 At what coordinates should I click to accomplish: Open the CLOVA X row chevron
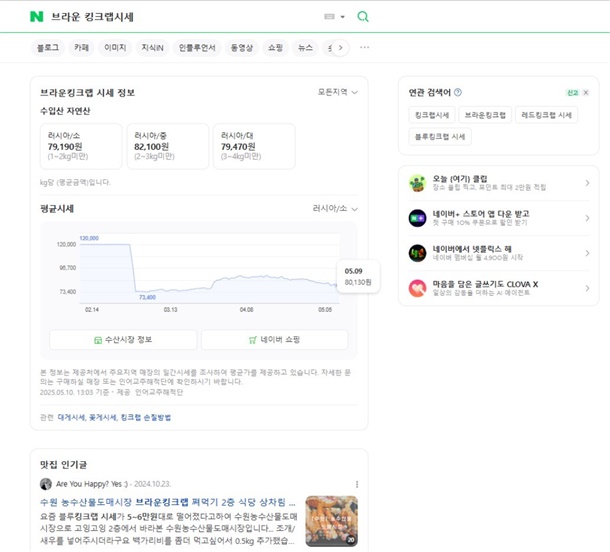click(x=587, y=288)
